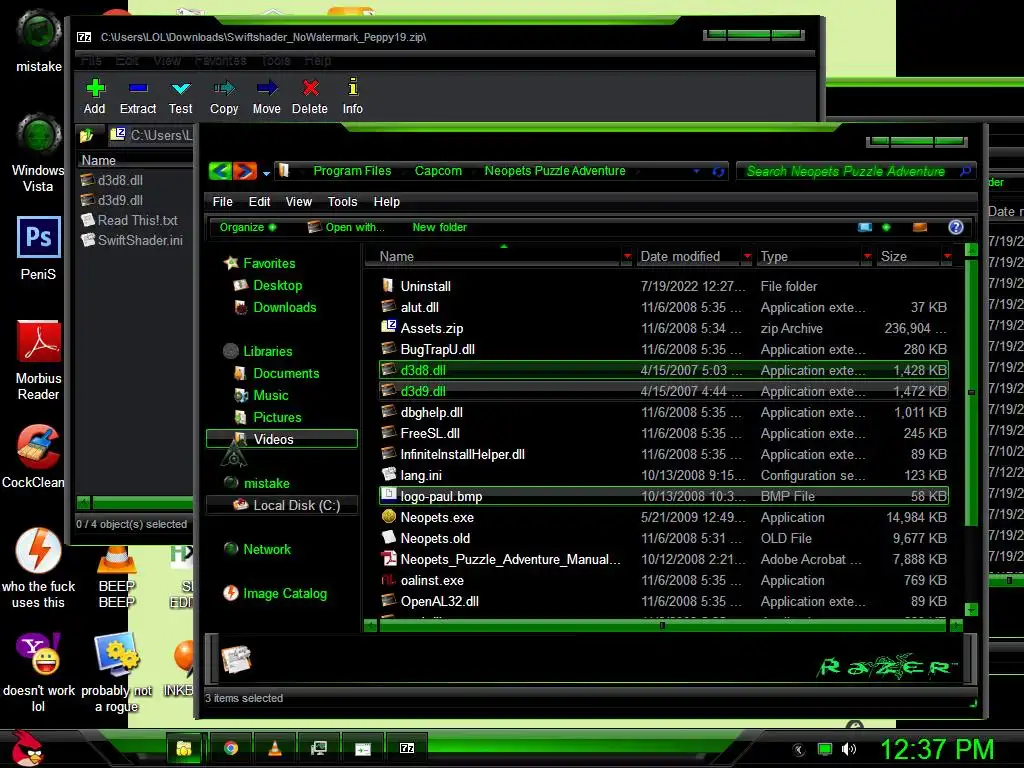Click the Extract icon in 7-Zip
Screen dimensions: 1024x768
(x=138, y=96)
